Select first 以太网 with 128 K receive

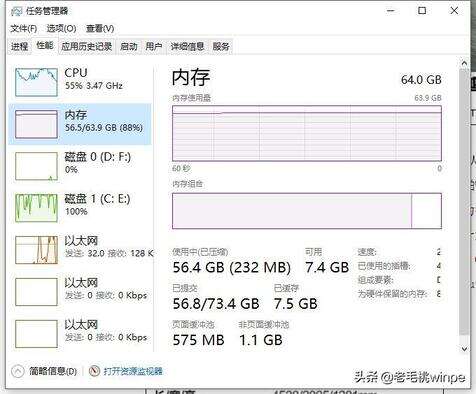click(80, 249)
